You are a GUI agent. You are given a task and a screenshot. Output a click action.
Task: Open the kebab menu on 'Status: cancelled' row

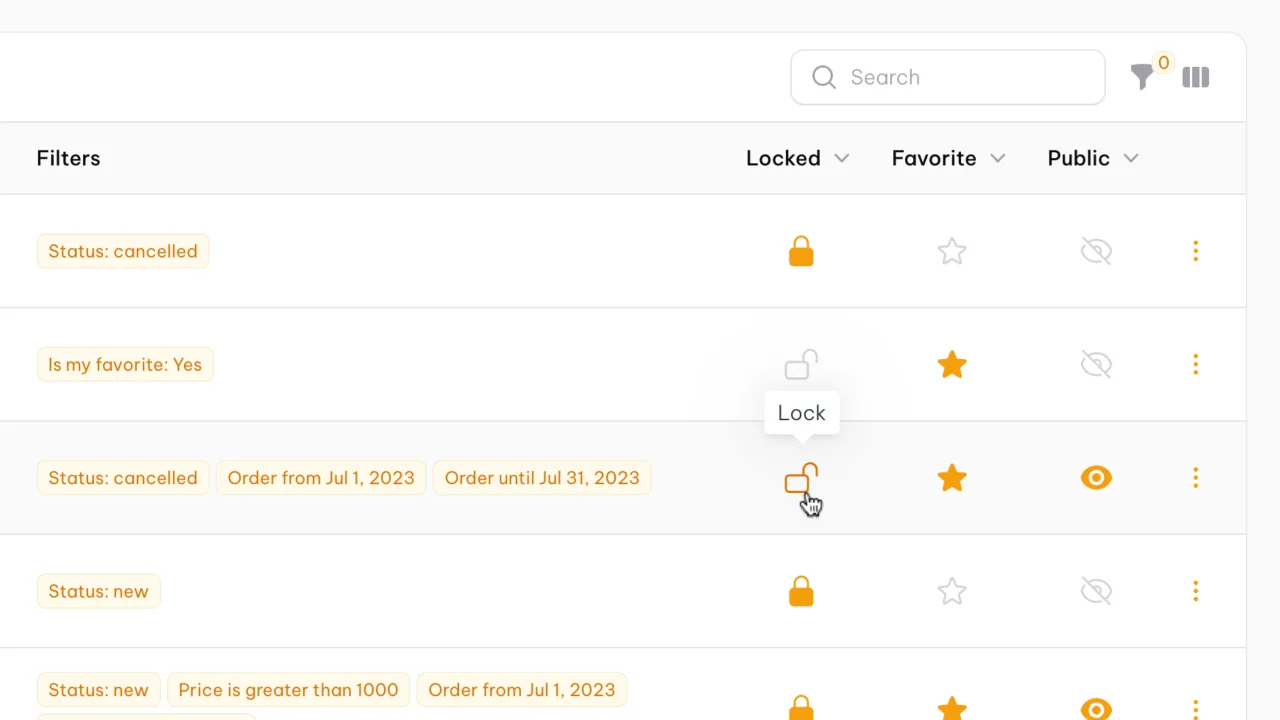point(1196,251)
